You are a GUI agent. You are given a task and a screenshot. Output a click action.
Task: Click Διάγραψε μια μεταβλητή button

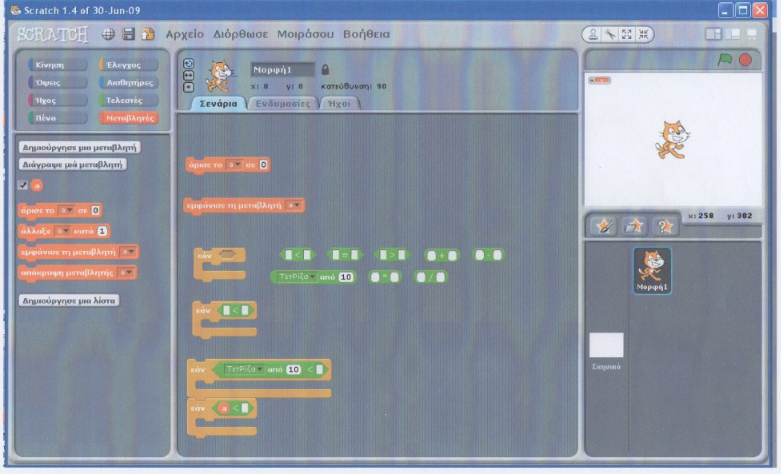coord(73,164)
